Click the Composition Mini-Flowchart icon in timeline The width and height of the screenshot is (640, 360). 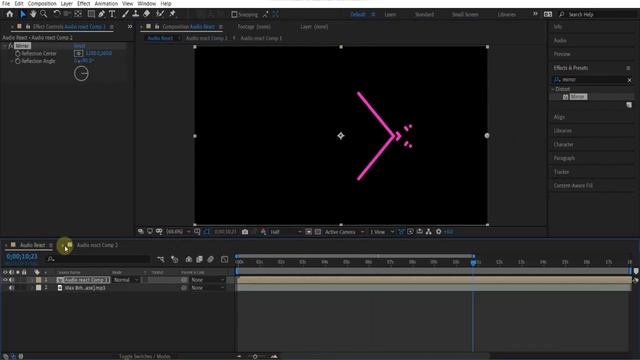click(x=160, y=259)
